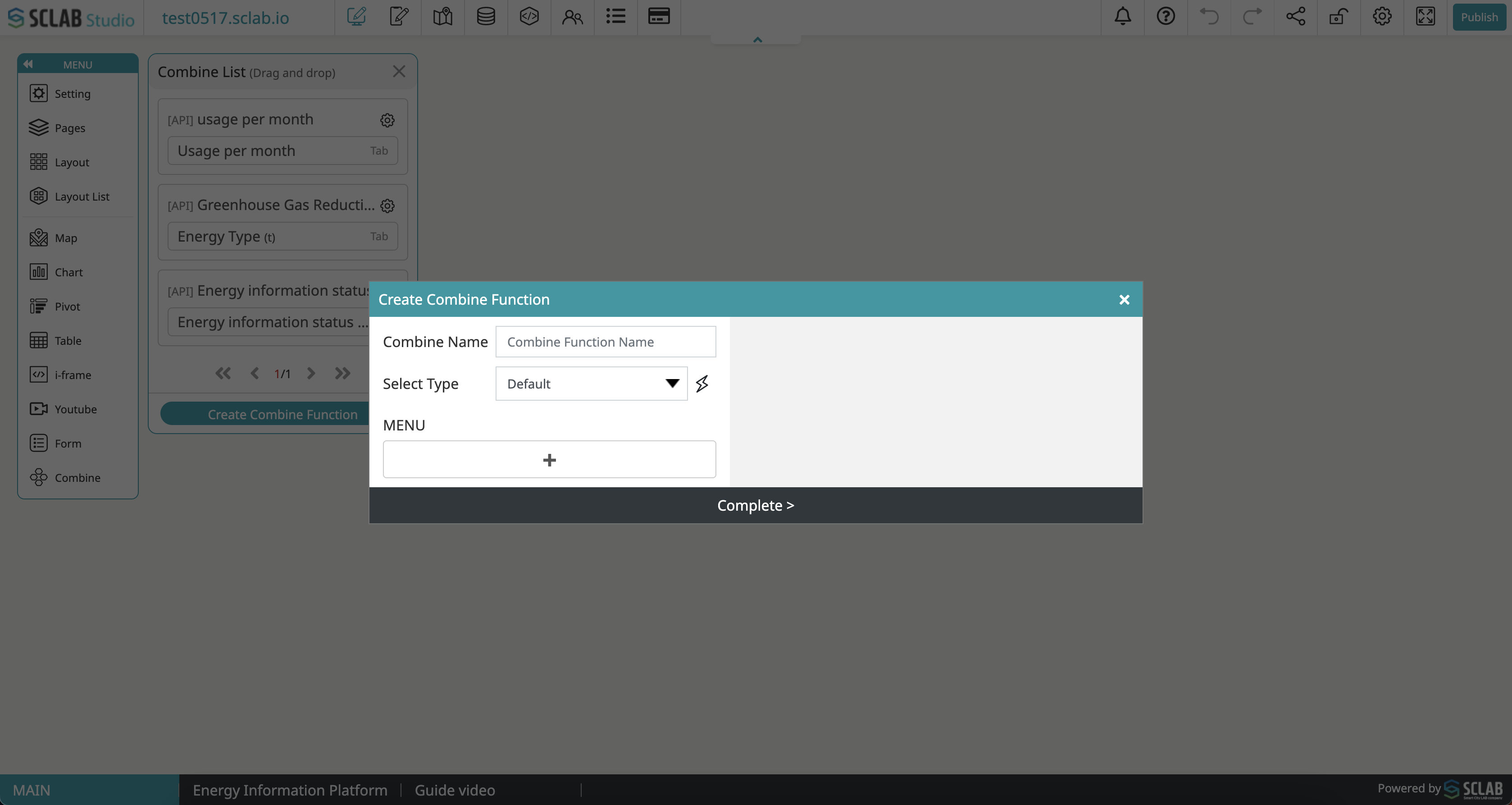
Task: Open the database toolbar icon
Action: (x=486, y=16)
